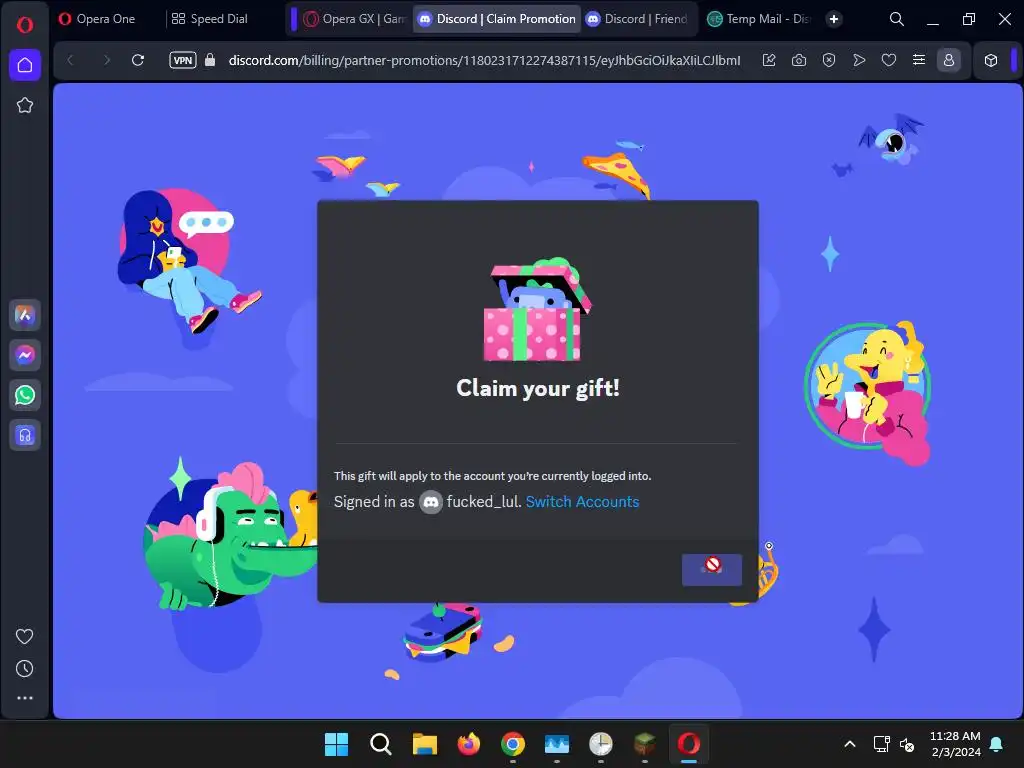Open History clock in sidebar
The width and height of the screenshot is (1024, 768).
pyautogui.click(x=24, y=668)
